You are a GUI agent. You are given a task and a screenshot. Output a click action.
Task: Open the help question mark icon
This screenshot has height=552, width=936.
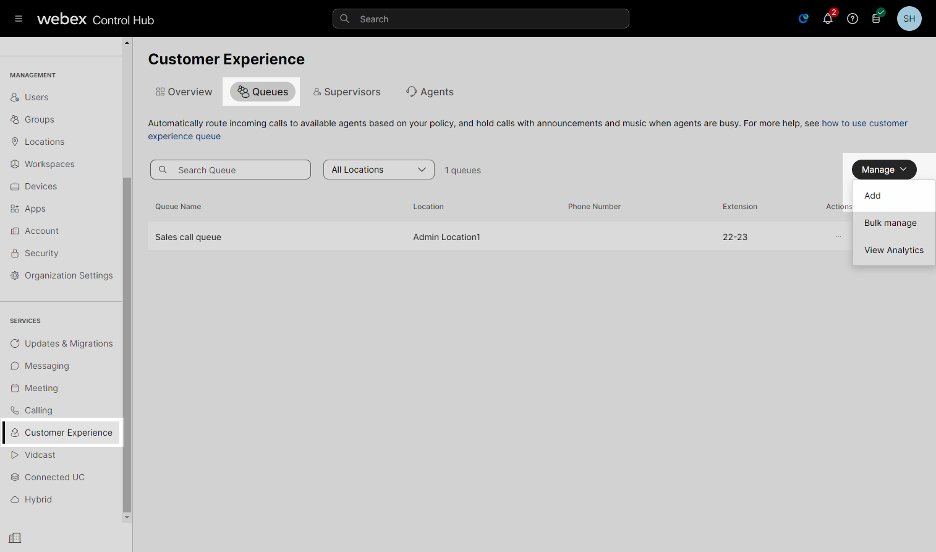click(852, 18)
